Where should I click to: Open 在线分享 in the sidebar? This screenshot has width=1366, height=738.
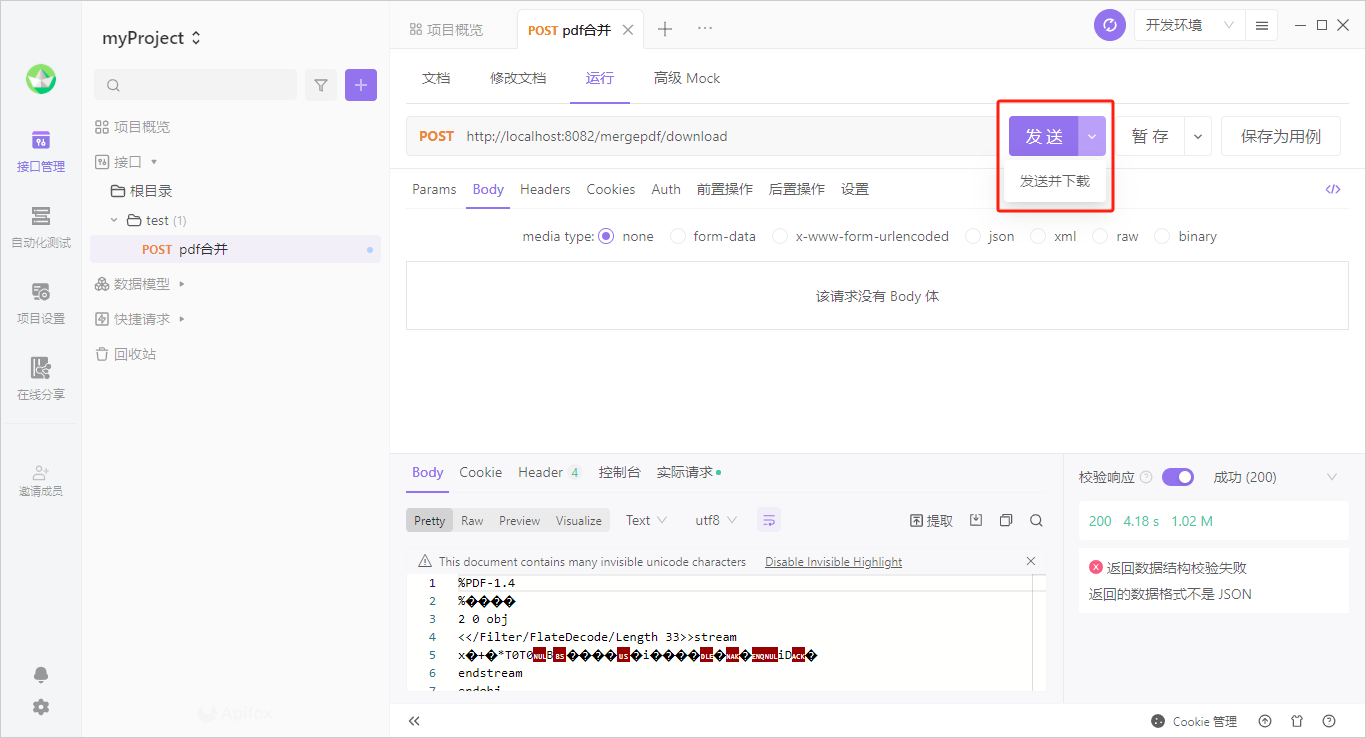point(41,379)
